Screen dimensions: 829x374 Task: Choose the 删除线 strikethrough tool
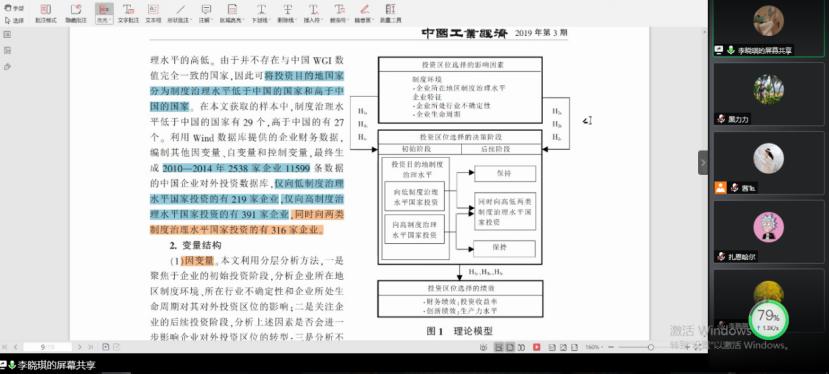click(x=287, y=14)
